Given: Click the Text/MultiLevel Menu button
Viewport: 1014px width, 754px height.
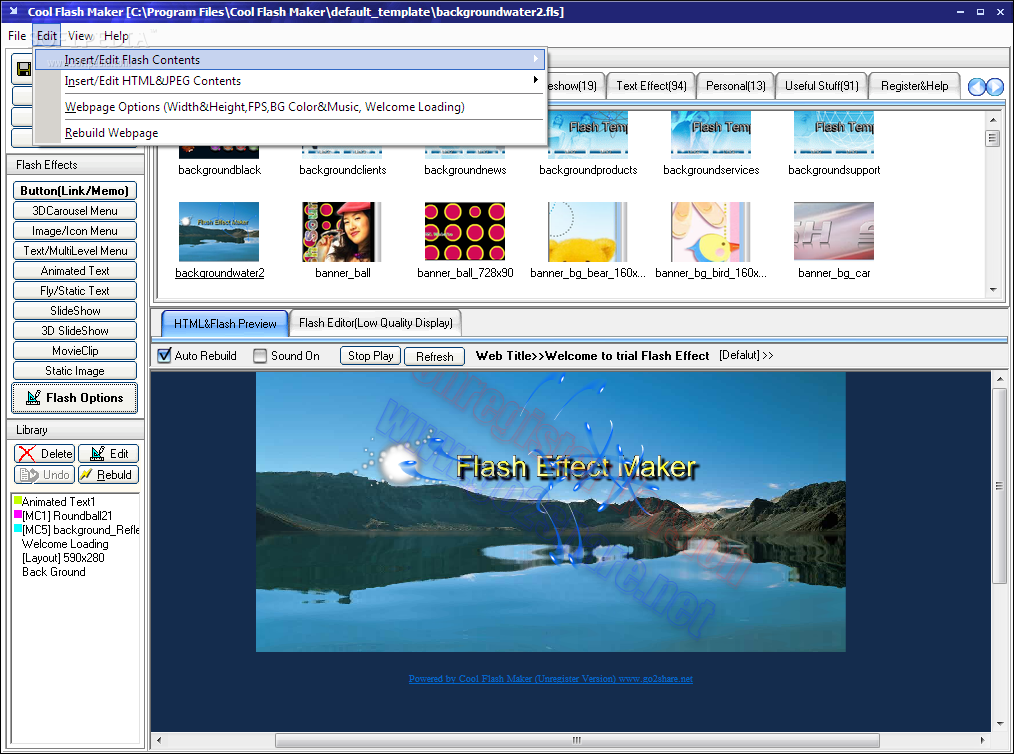Looking at the screenshot, I should (74, 251).
